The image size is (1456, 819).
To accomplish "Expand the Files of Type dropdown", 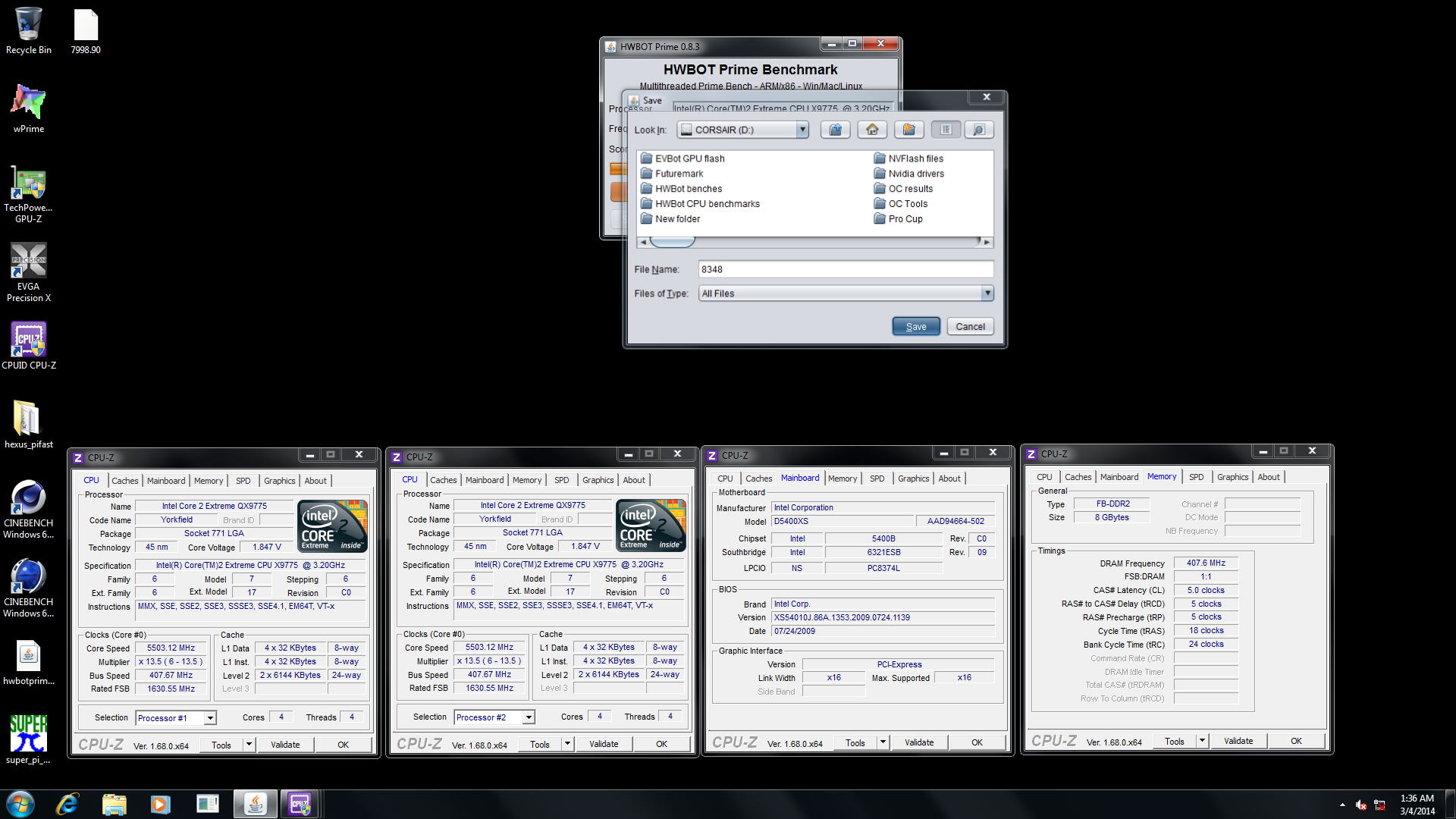I will [987, 293].
